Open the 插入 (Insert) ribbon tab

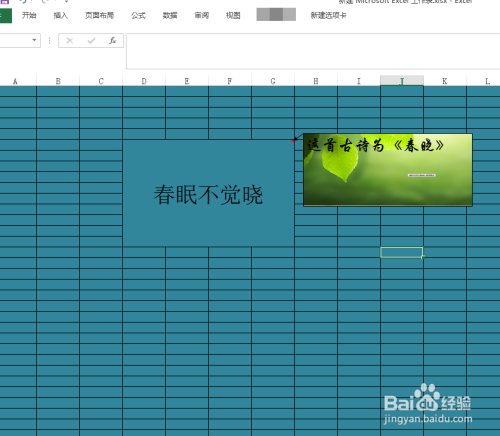[x=61, y=15]
